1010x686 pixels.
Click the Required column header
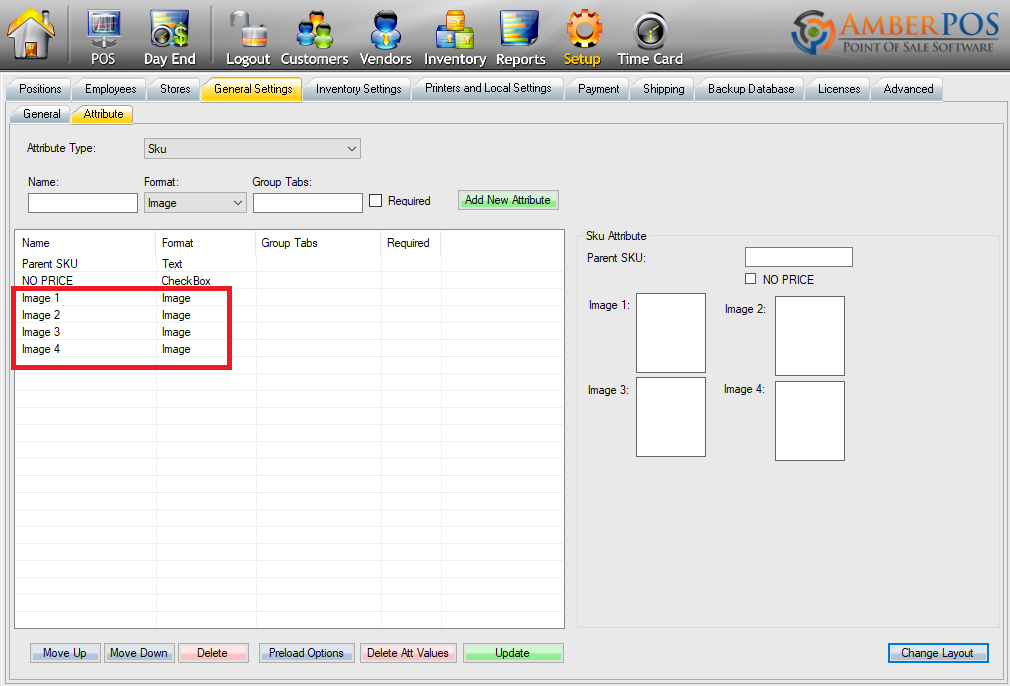click(x=411, y=243)
